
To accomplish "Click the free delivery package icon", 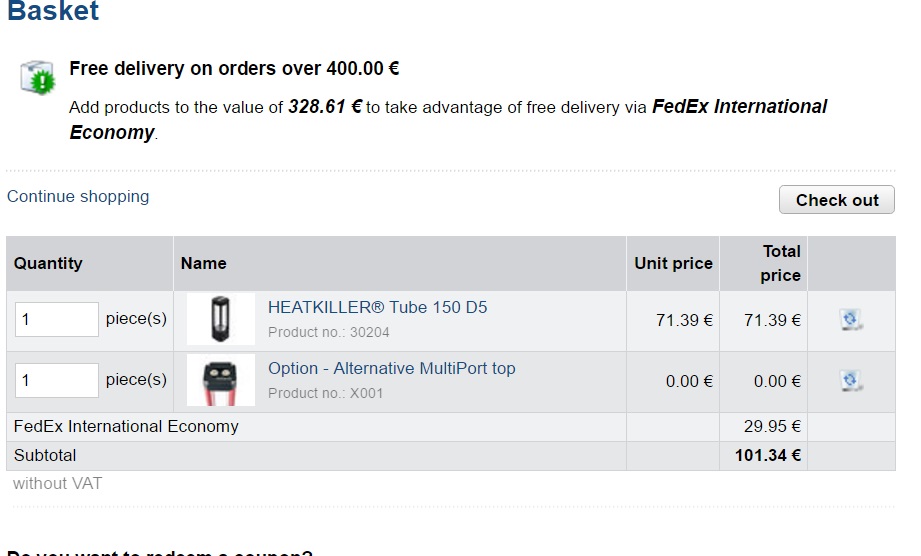I will point(37,76).
